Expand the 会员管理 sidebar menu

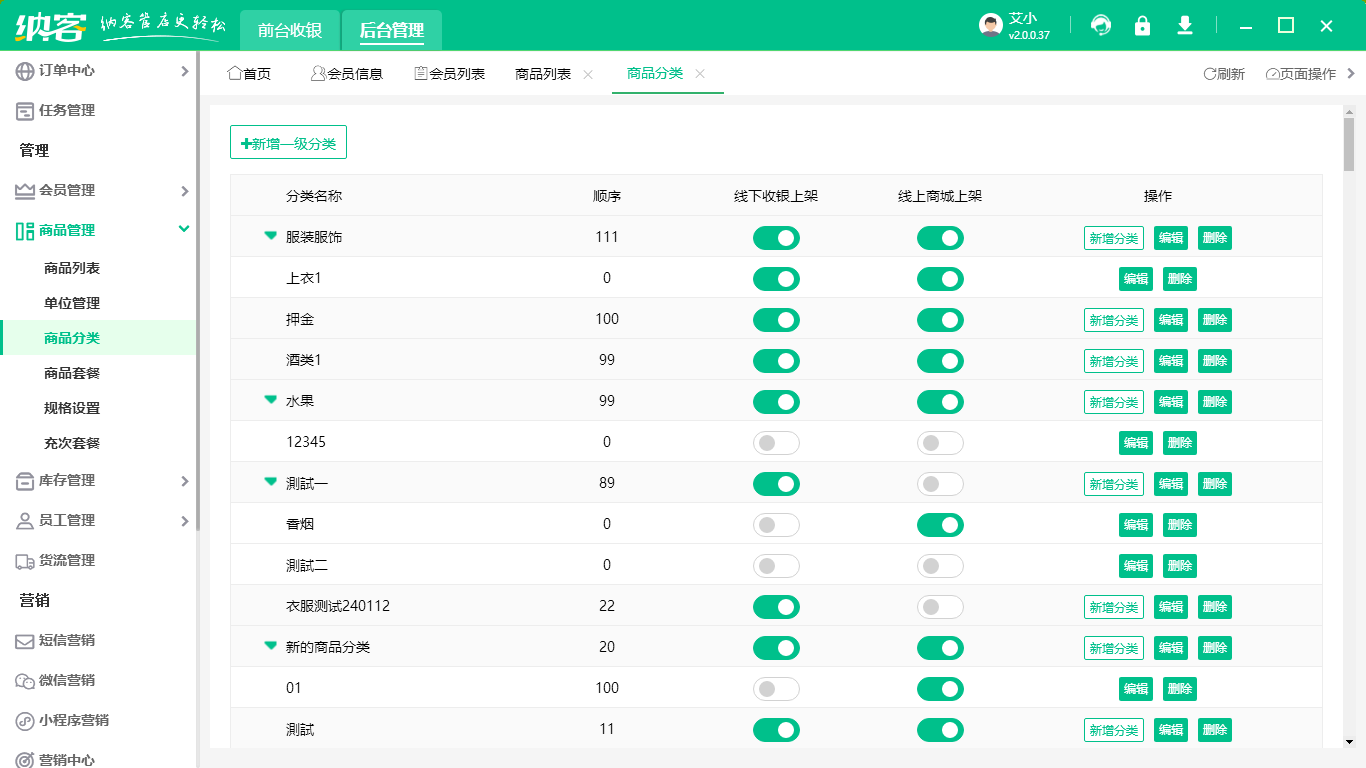[x=184, y=191]
